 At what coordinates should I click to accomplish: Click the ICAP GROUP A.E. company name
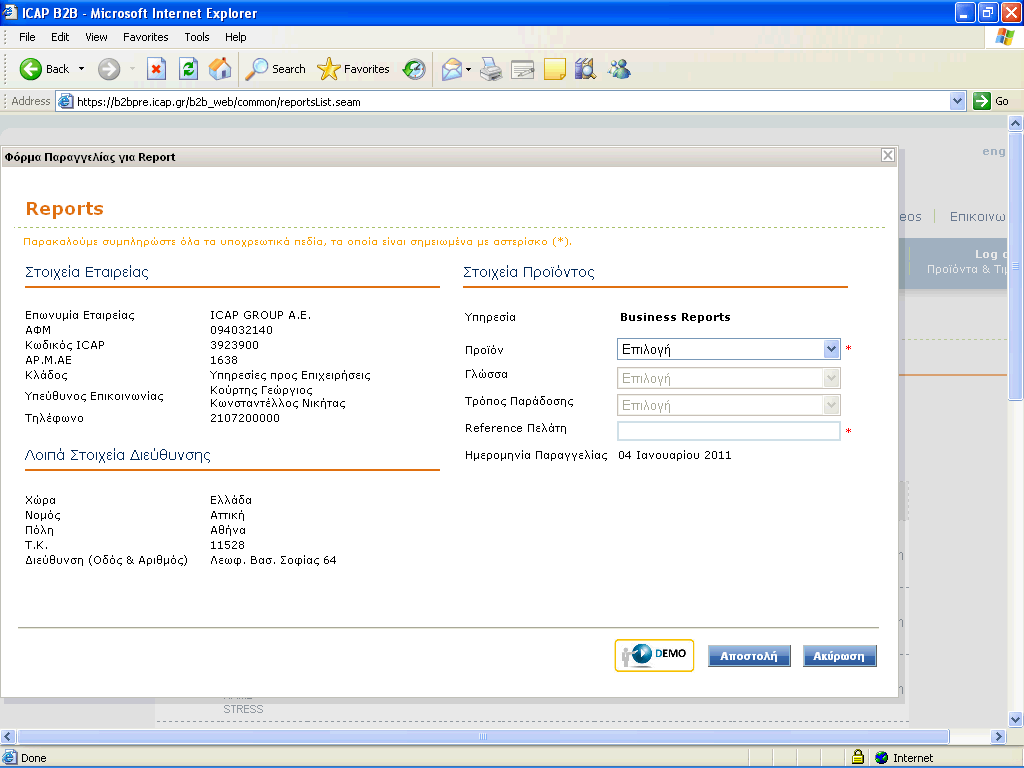coord(261,315)
